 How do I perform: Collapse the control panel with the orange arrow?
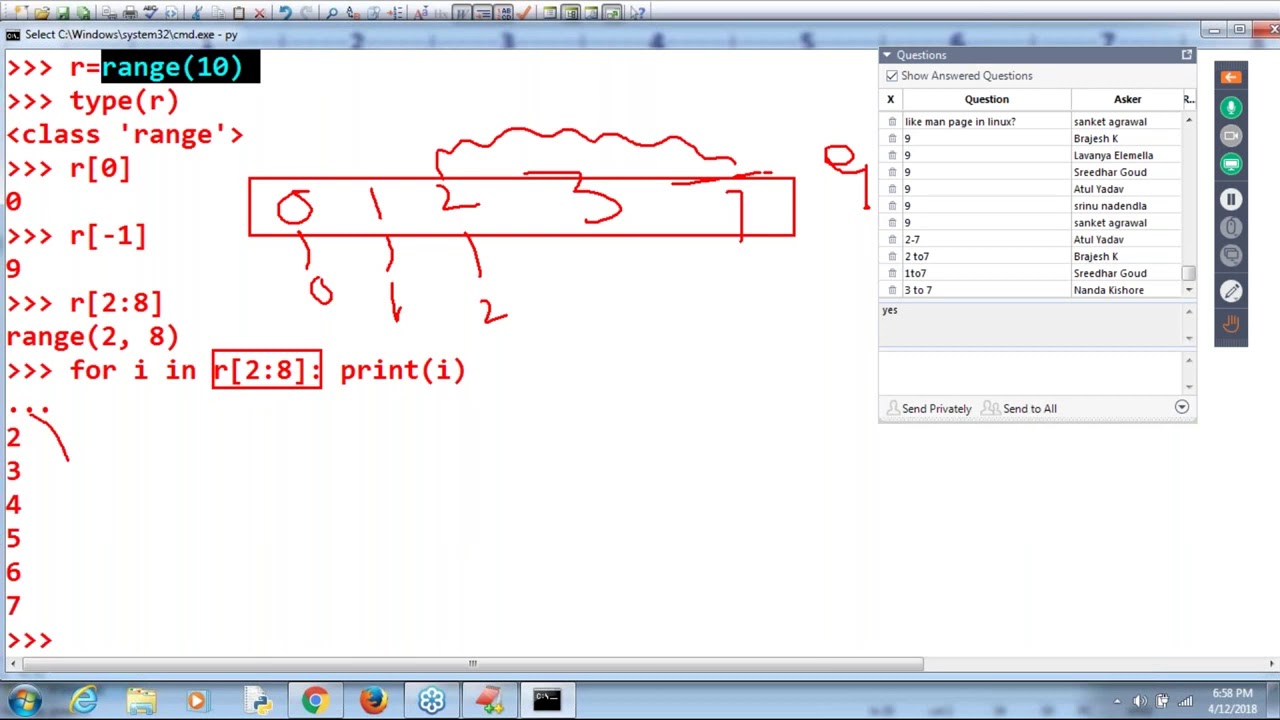click(1231, 77)
